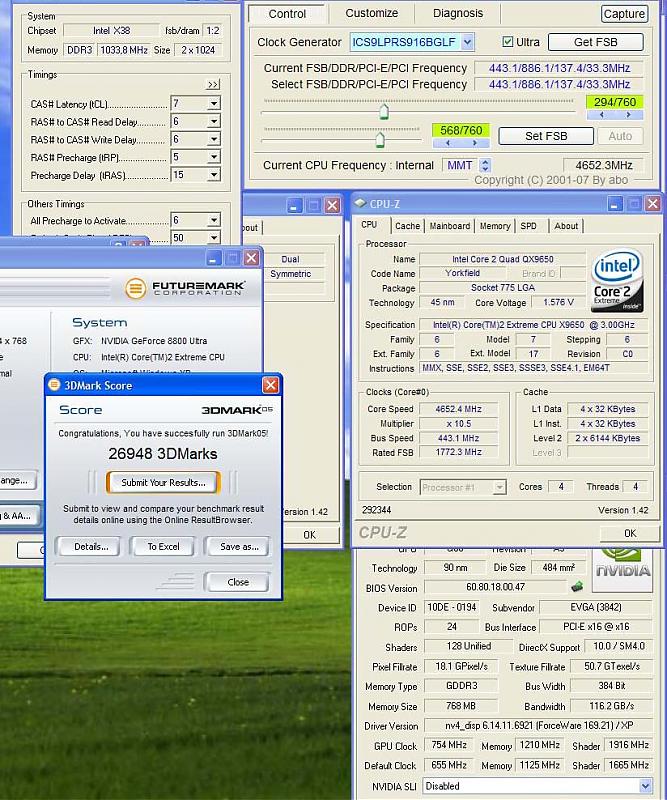Switch to CPU tab in CPU-Z
The height and width of the screenshot is (800, 667).
[x=369, y=224]
